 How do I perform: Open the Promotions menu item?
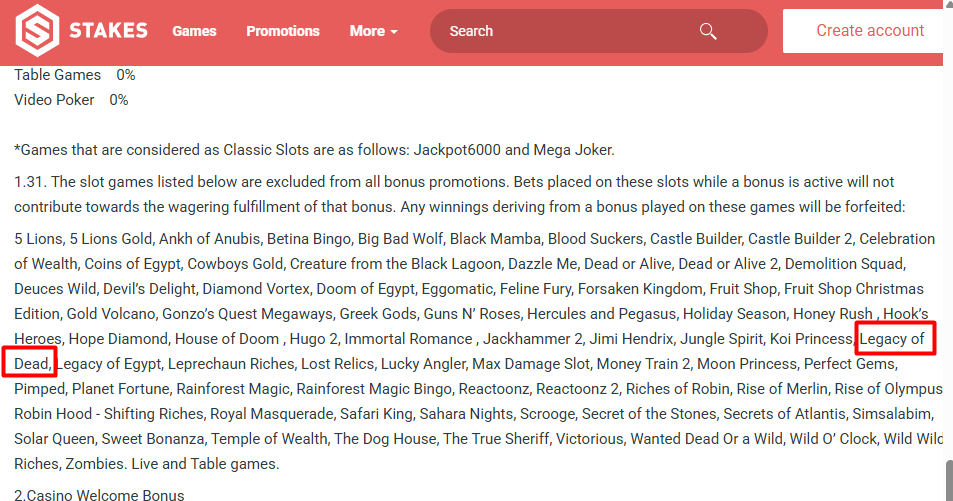(283, 31)
